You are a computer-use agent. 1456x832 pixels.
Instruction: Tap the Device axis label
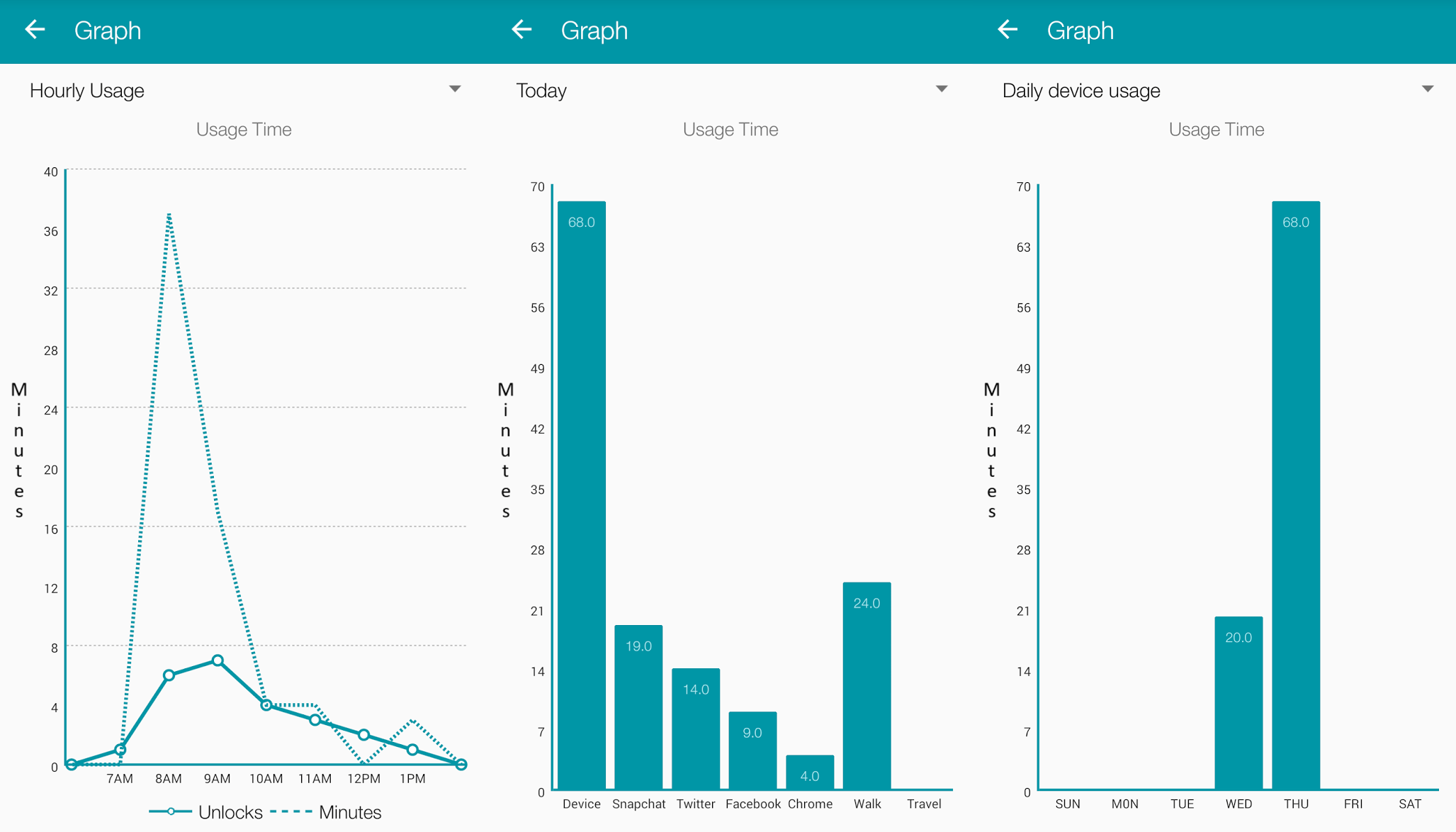tap(582, 804)
